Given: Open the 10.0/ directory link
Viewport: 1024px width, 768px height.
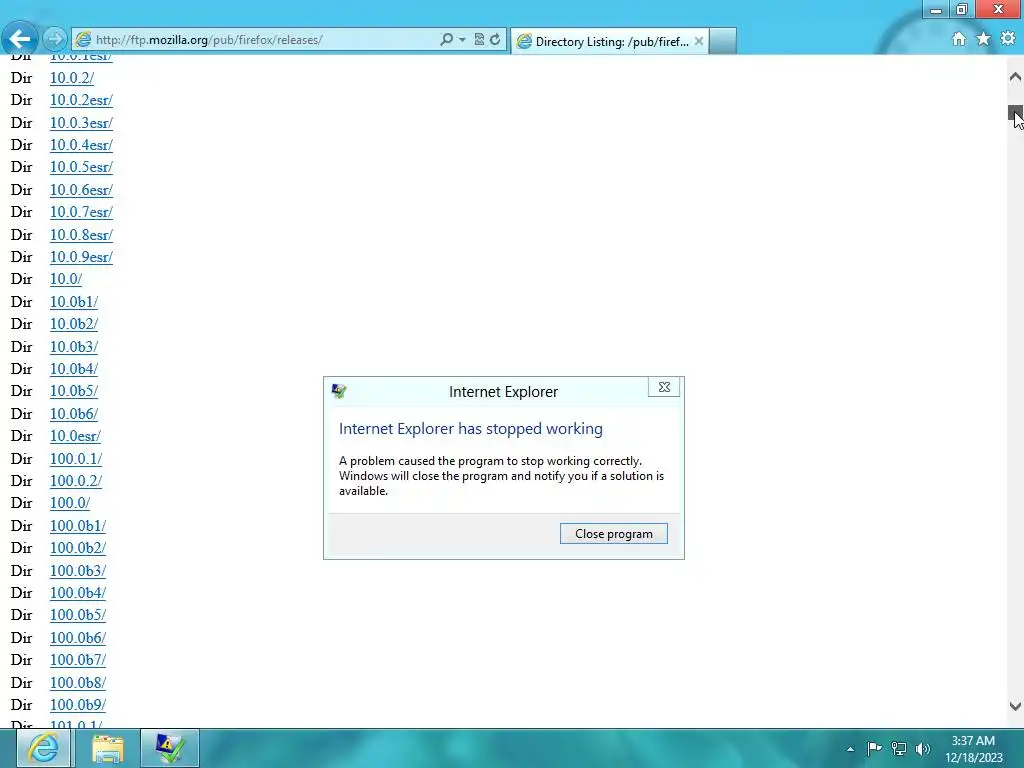Looking at the screenshot, I should point(66,279).
